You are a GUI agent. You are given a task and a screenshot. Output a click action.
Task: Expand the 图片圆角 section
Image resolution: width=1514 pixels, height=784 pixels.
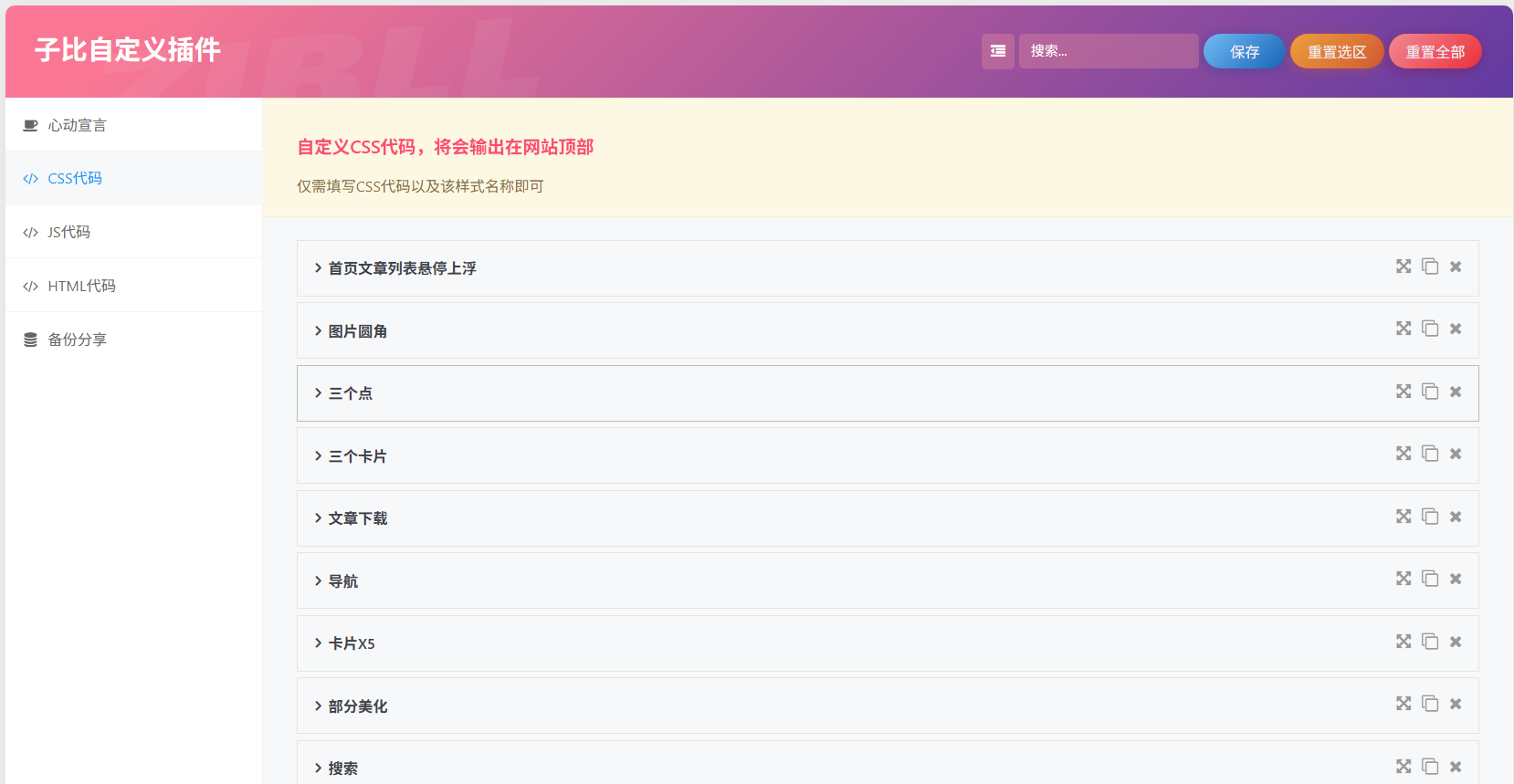coord(358,331)
